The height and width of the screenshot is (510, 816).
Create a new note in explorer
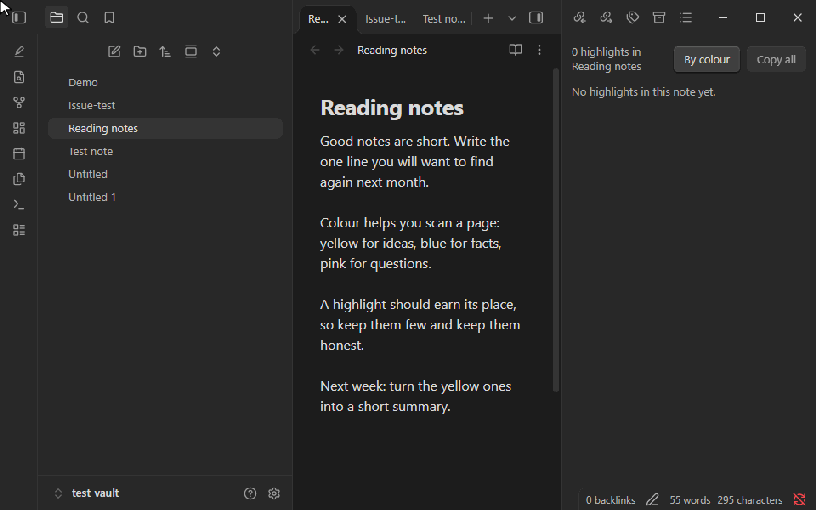(x=114, y=52)
